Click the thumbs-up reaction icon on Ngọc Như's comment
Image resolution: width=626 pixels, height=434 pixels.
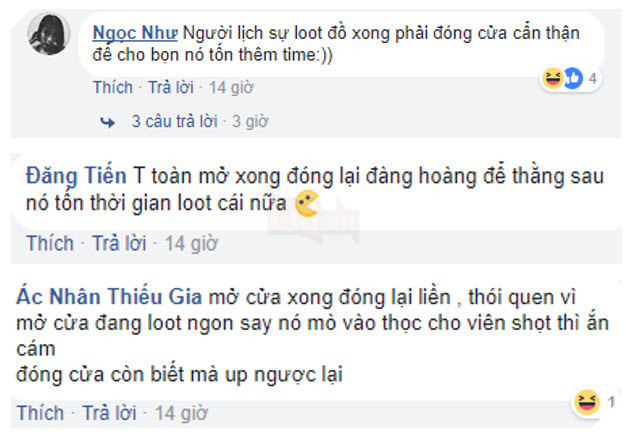coord(573,78)
